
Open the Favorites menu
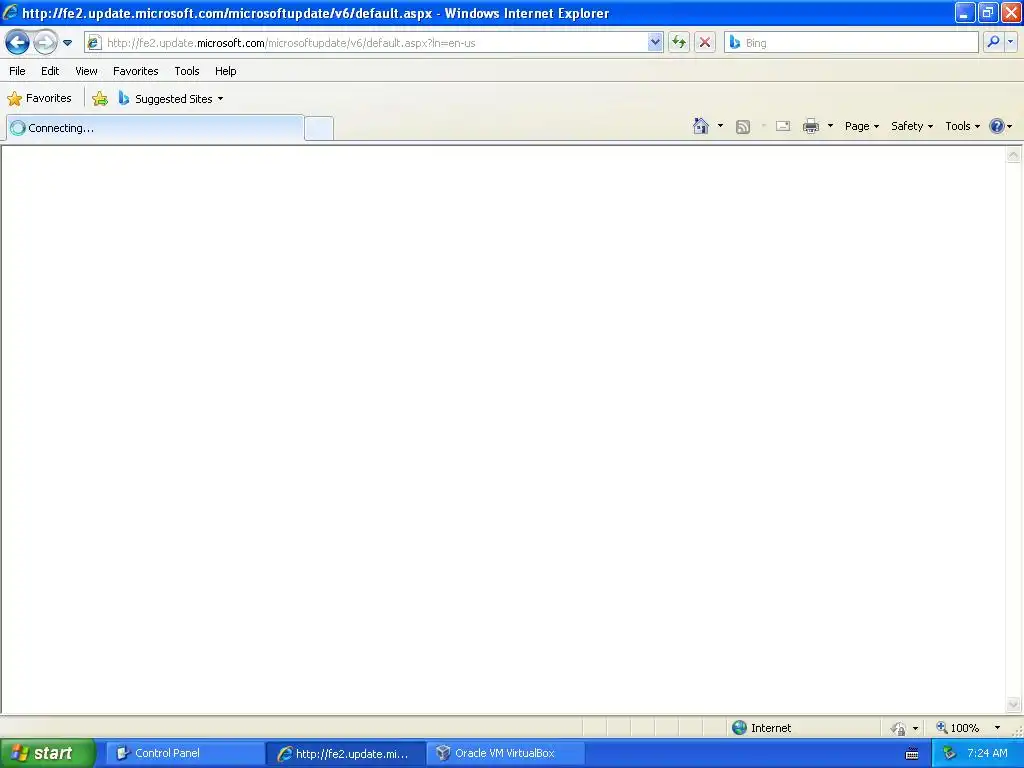tap(135, 71)
